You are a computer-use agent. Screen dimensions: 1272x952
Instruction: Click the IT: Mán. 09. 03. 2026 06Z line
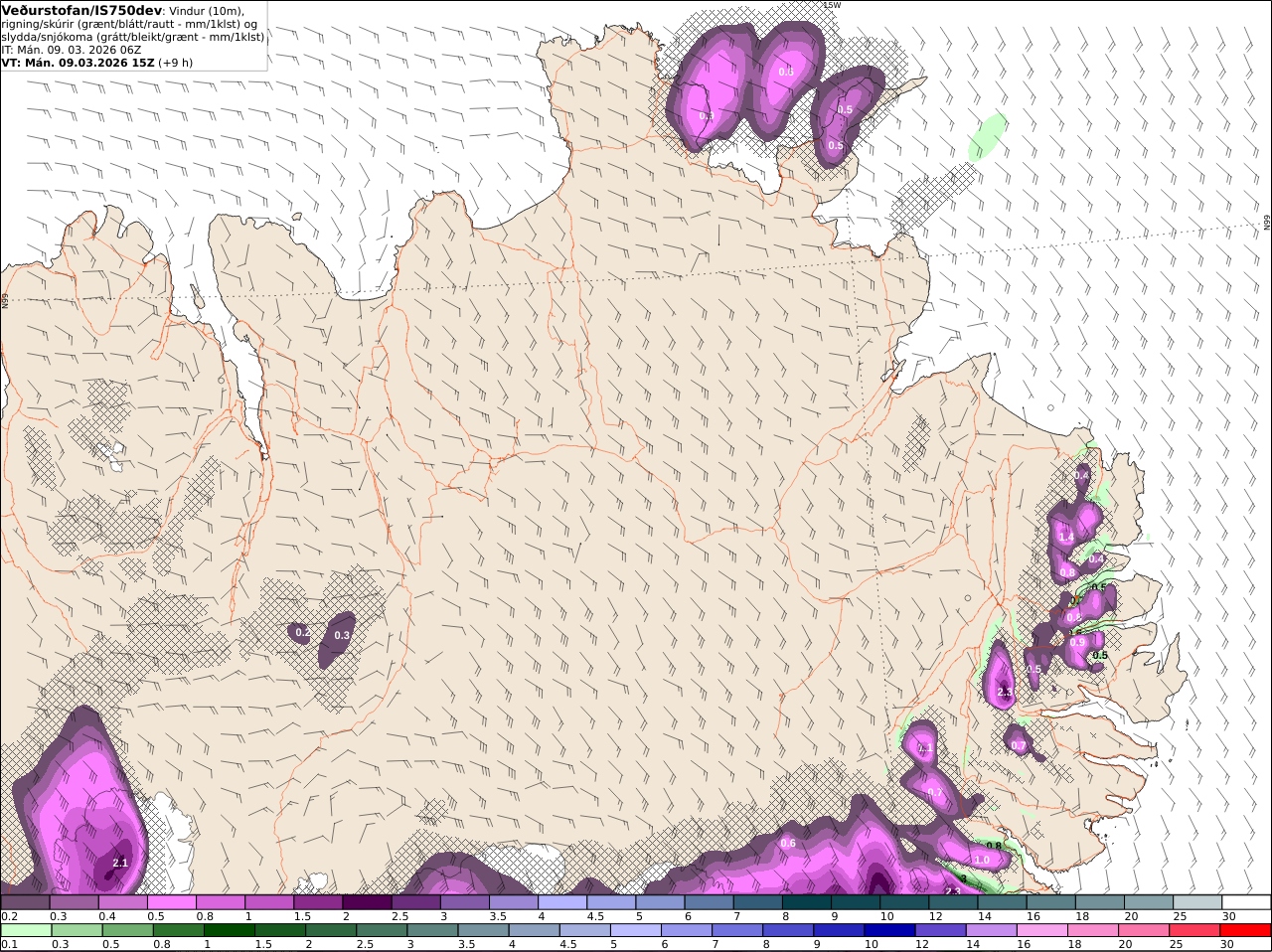(x=72, y=50)
